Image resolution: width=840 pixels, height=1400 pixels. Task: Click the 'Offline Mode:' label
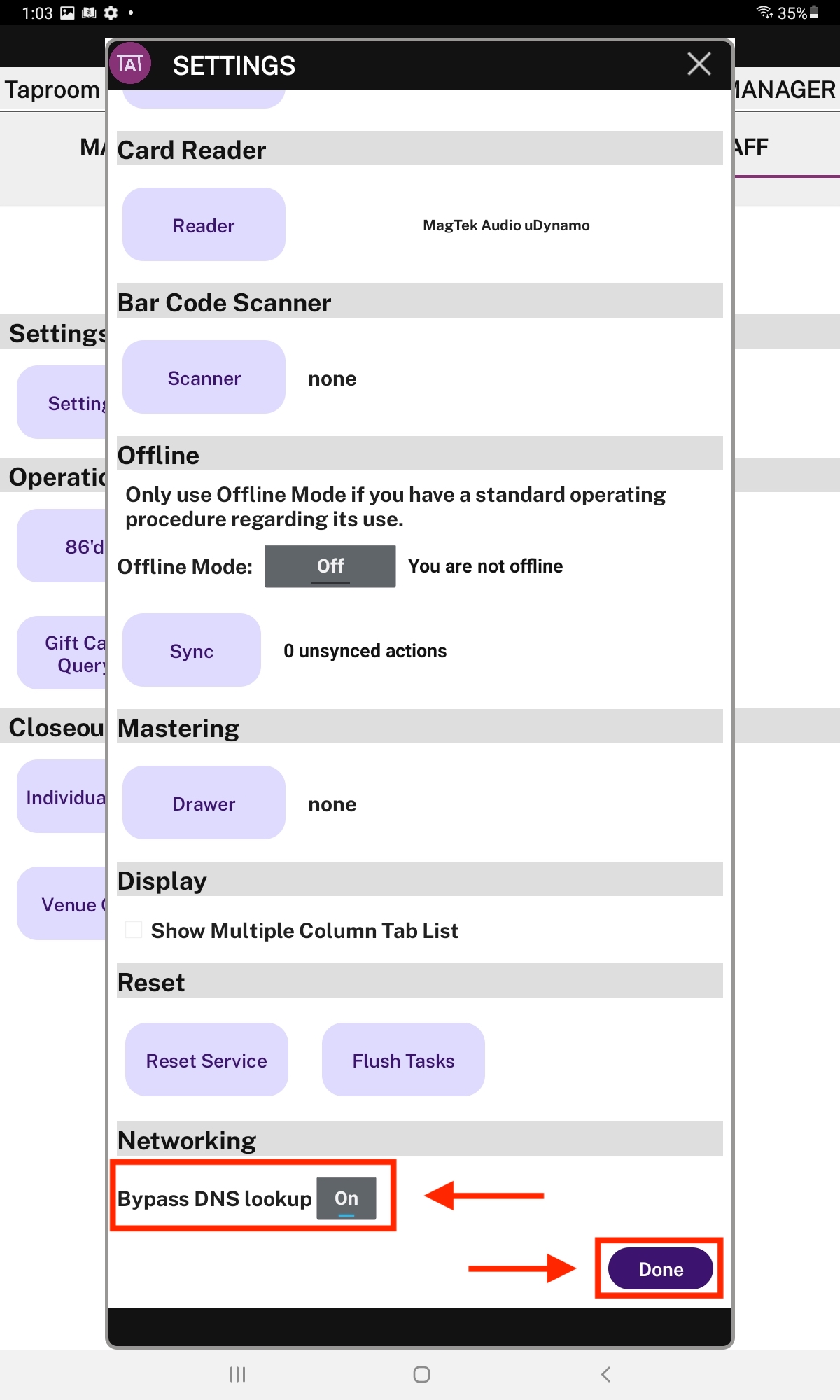click(x=185, y=566)
